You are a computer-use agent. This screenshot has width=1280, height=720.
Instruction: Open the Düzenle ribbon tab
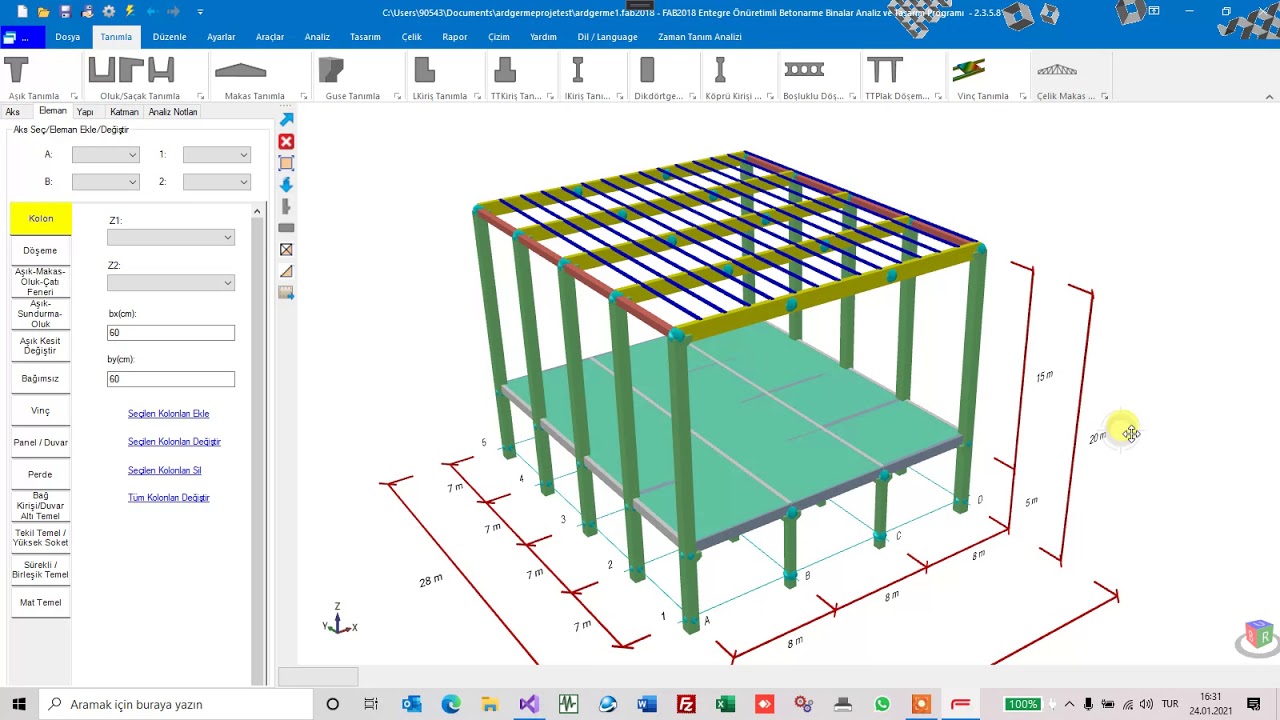(169, 37)
